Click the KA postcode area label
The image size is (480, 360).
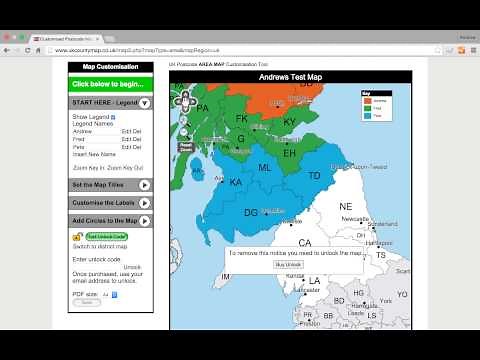tap(236, 182)
